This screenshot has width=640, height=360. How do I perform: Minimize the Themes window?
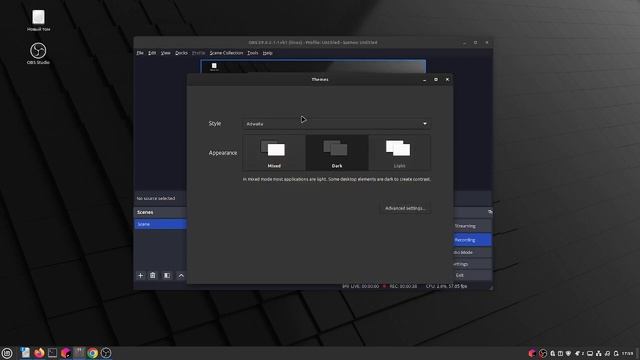point(424,80)
